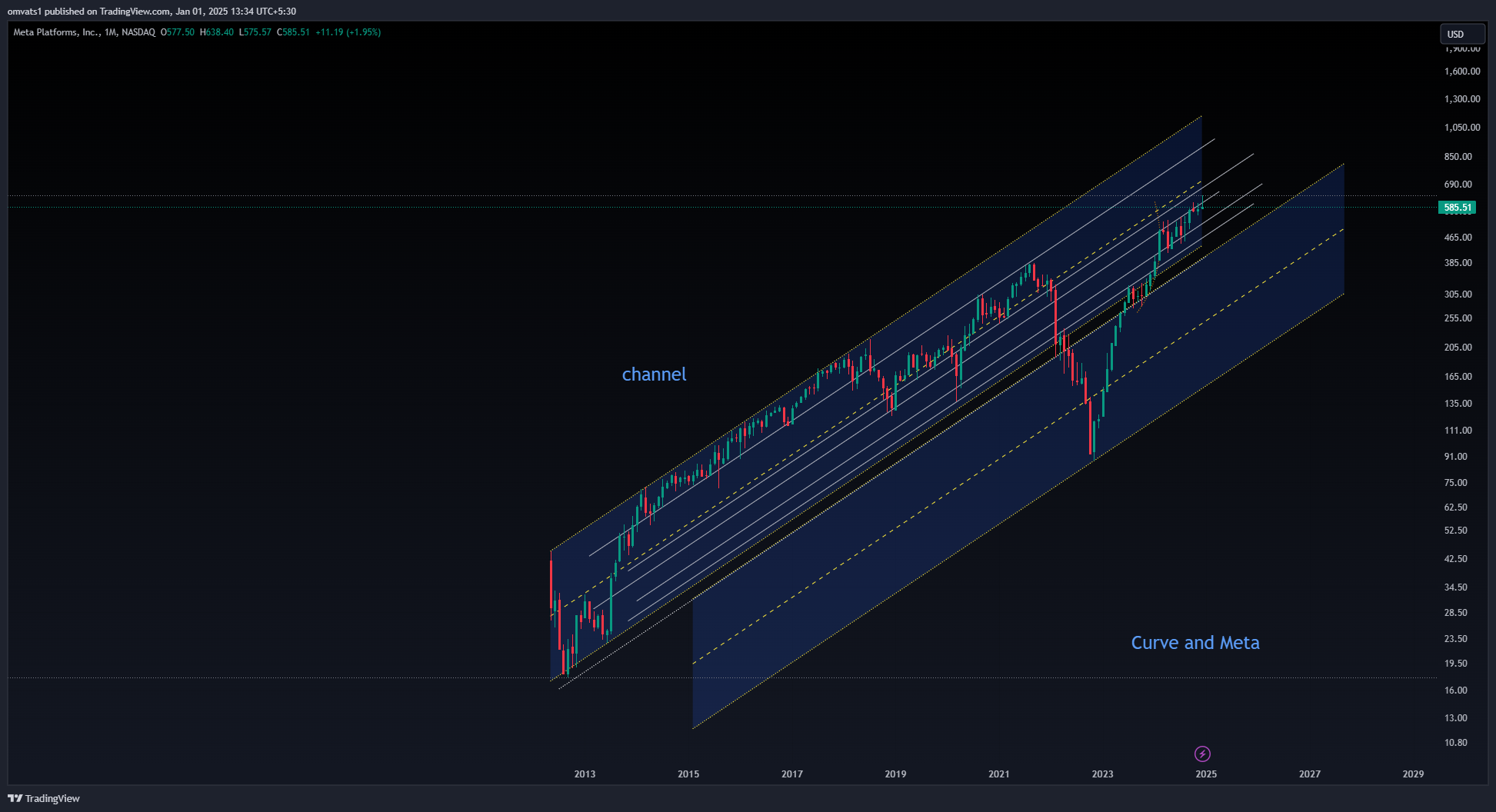Click the 111.00 price scale label
The image size is (1496, 812).
(1458, 431)
